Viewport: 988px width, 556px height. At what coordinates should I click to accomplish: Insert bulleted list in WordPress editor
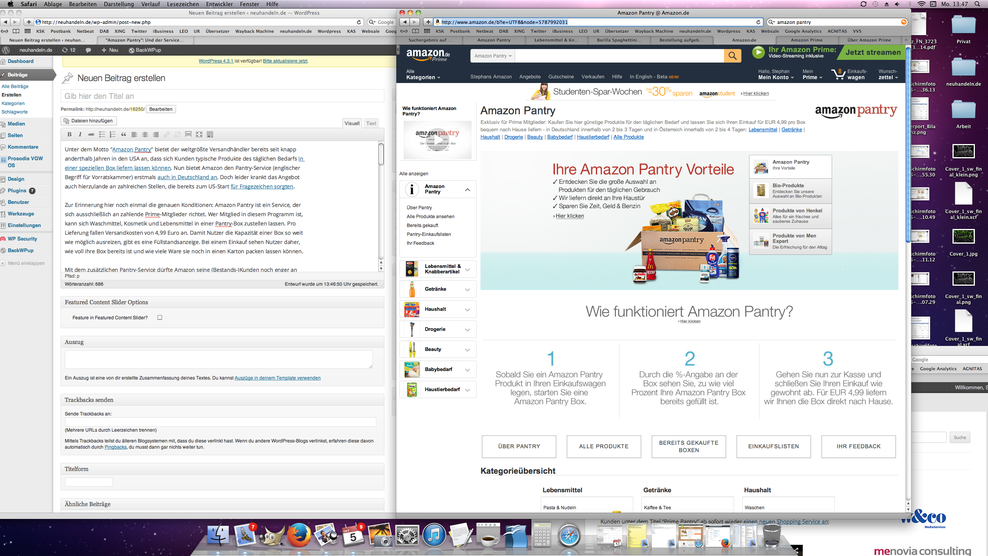pyautogui.click(x=102, y=134)
